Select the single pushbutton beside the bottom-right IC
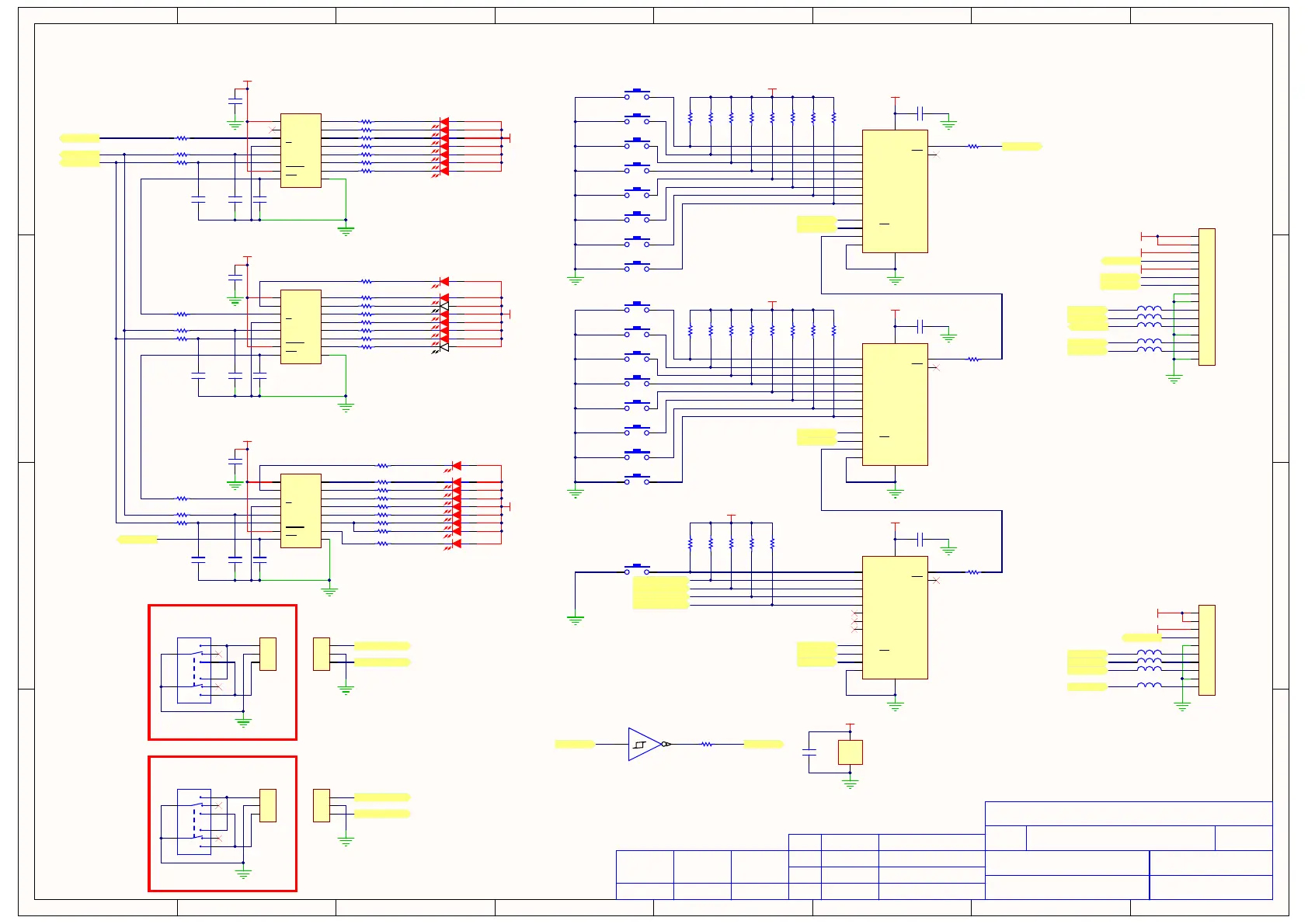This screenshot has height=924, width=1308. [x=637, y=570]
